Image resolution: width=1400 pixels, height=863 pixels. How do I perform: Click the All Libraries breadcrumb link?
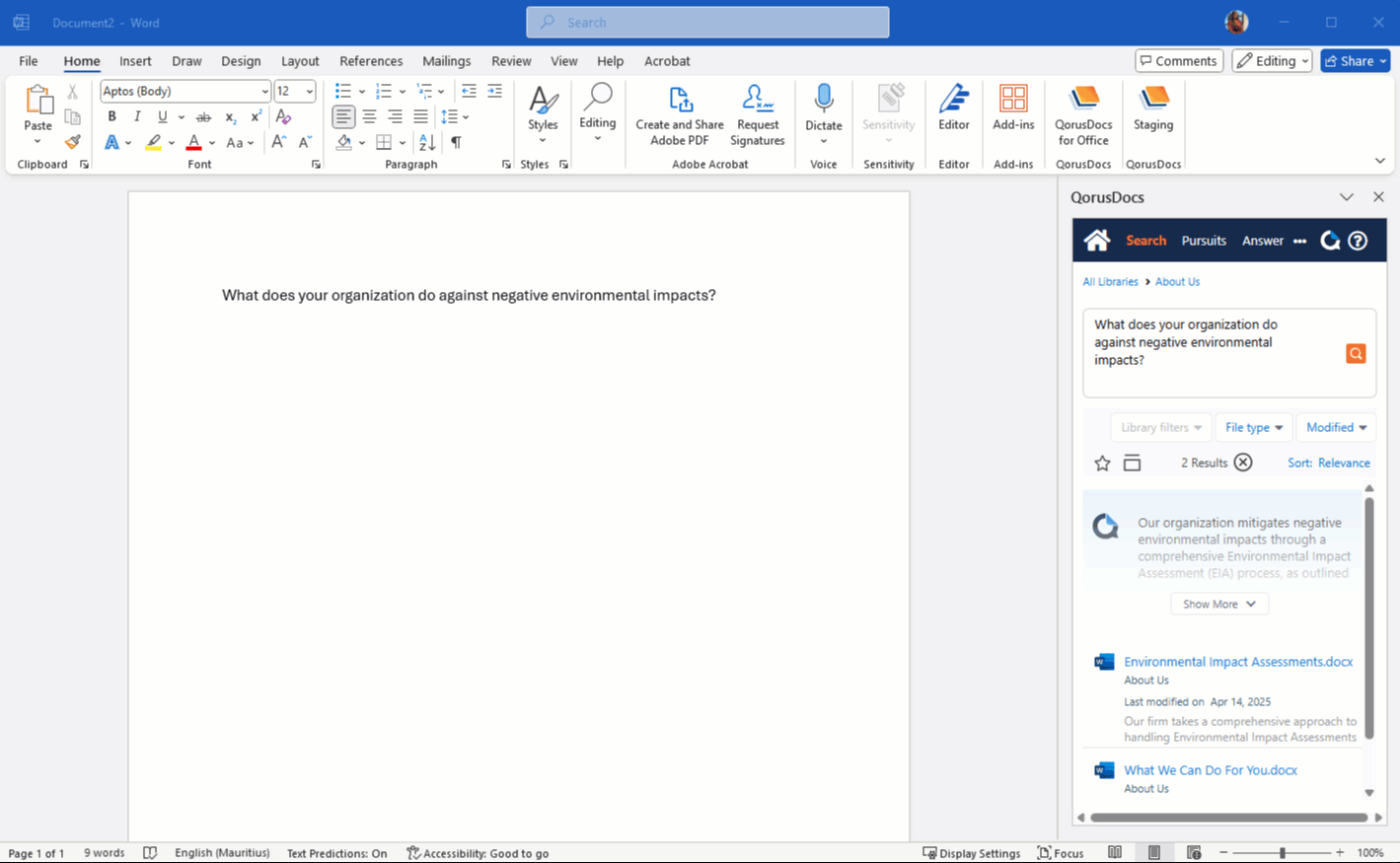click(x=1110, y=282)
